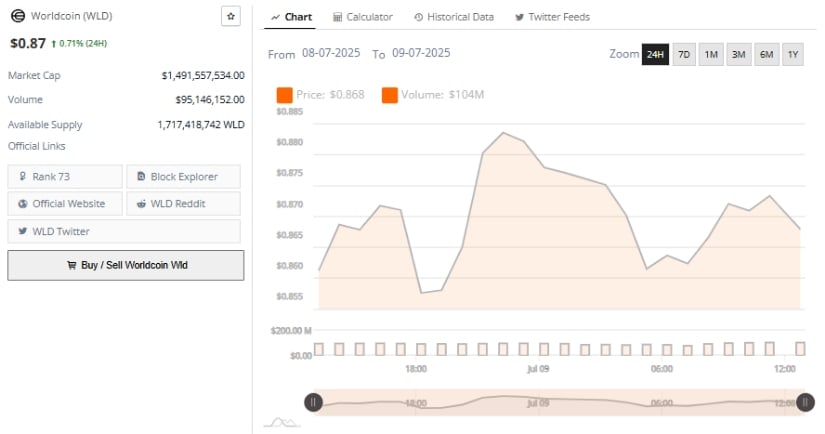Click Market Cap value $1,491,557,534.00
This screenshot has height=434, width=825.
pos(203,76)
